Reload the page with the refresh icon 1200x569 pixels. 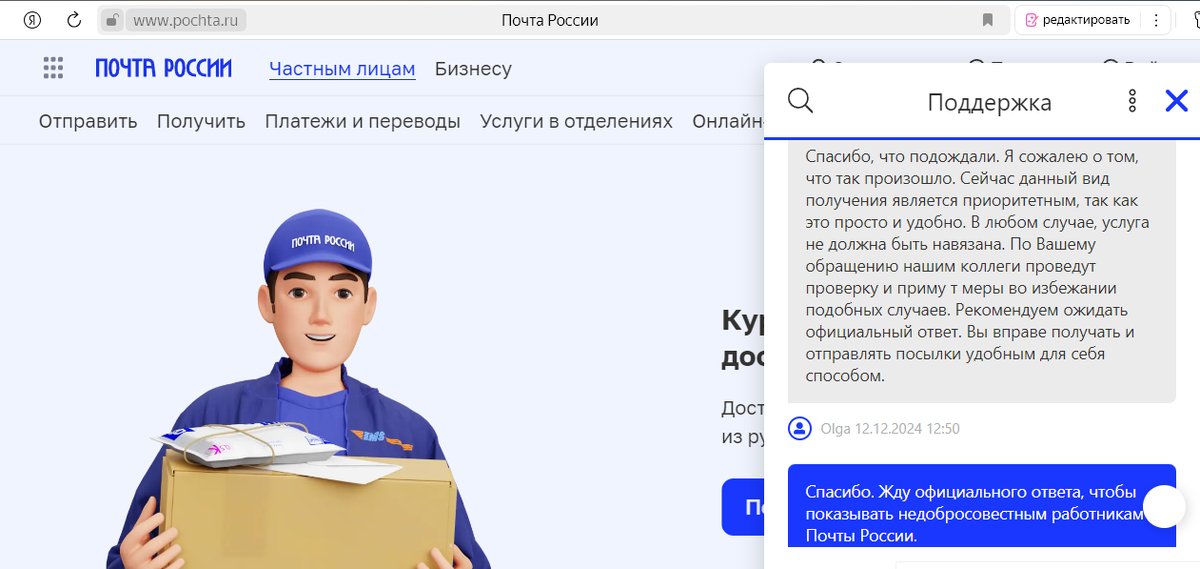tap(74, 20)
